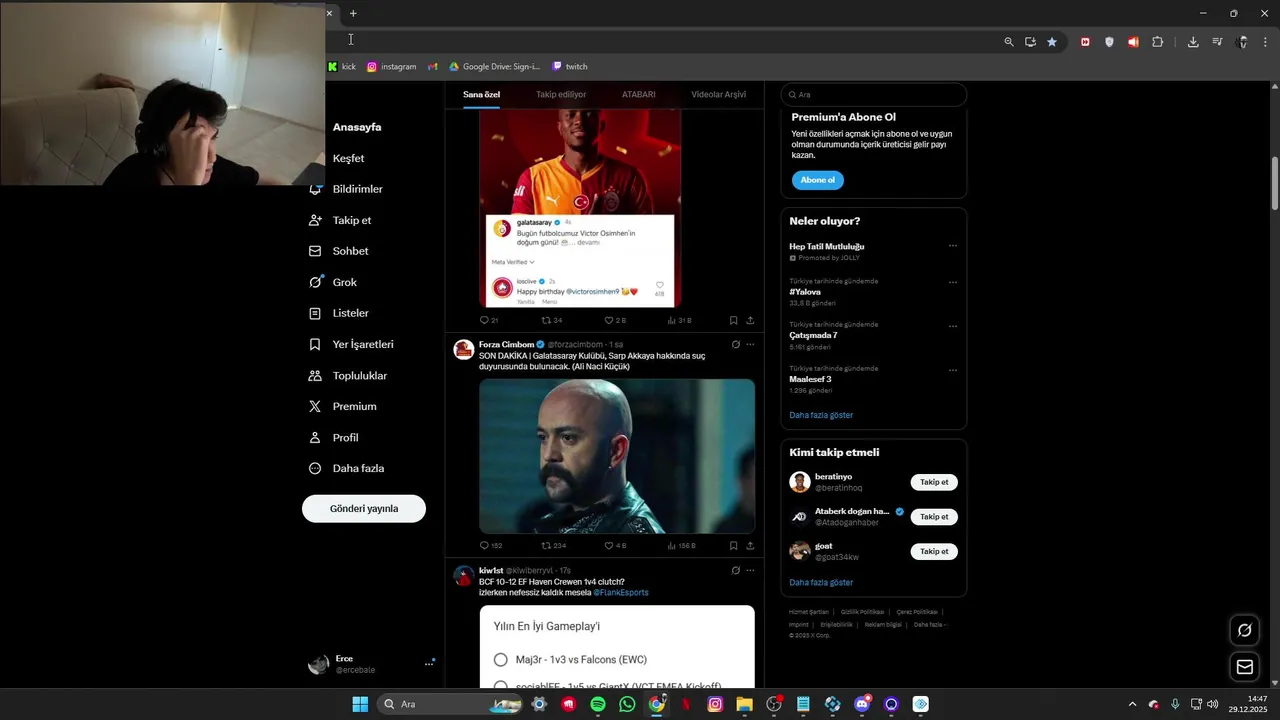Switch to the Sana özel tab

coord(481,94)
